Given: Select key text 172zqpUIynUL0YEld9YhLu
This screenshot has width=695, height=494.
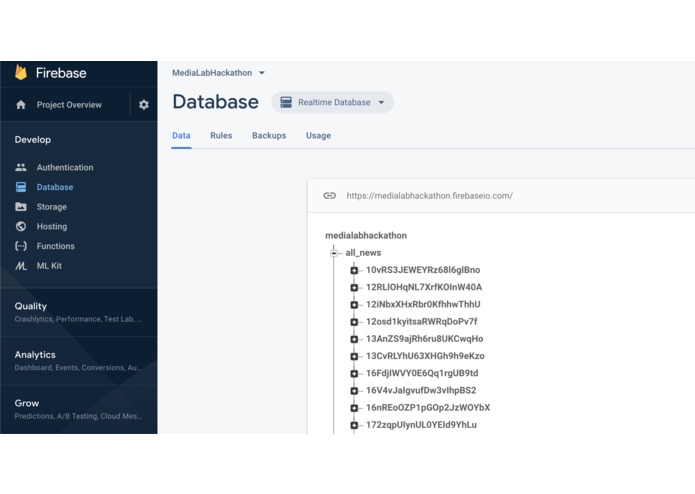Looking at the screenshot, I should tap(422, 425).
